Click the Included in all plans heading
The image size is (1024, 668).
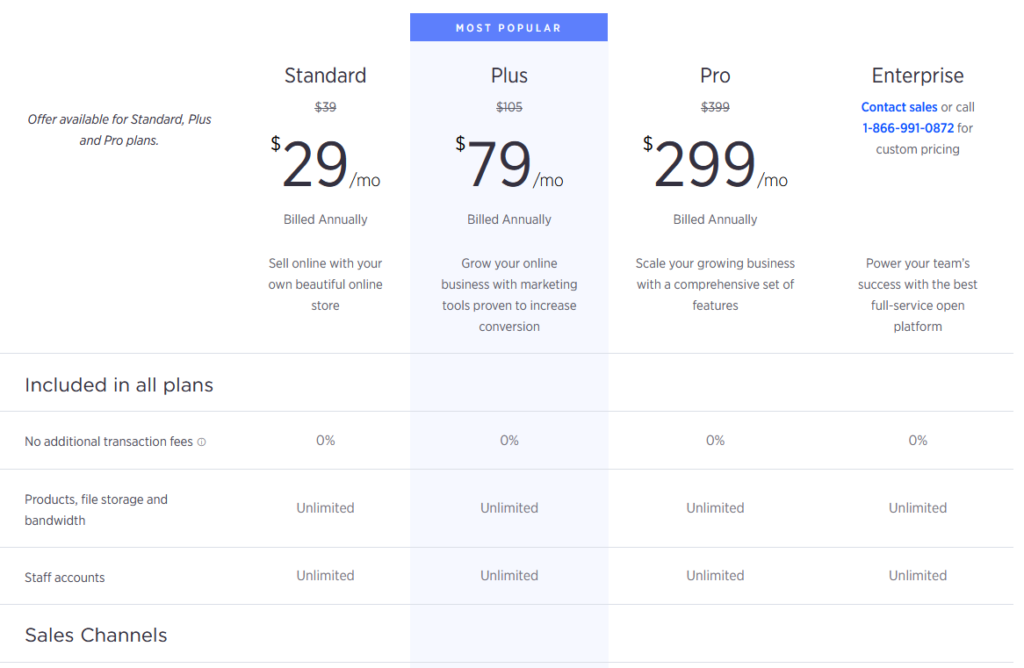pyautogui.click(x=119, y=385)
